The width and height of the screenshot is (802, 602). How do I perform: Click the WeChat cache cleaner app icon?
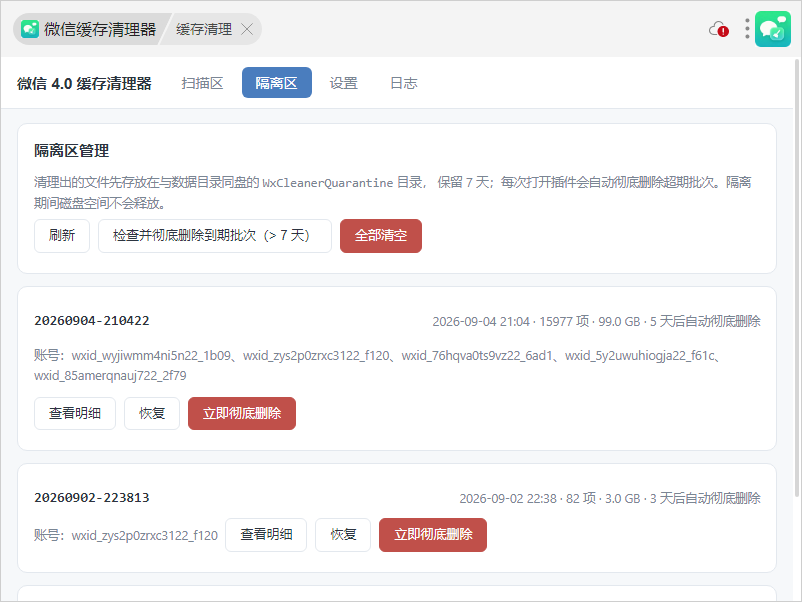click(30, 29)
